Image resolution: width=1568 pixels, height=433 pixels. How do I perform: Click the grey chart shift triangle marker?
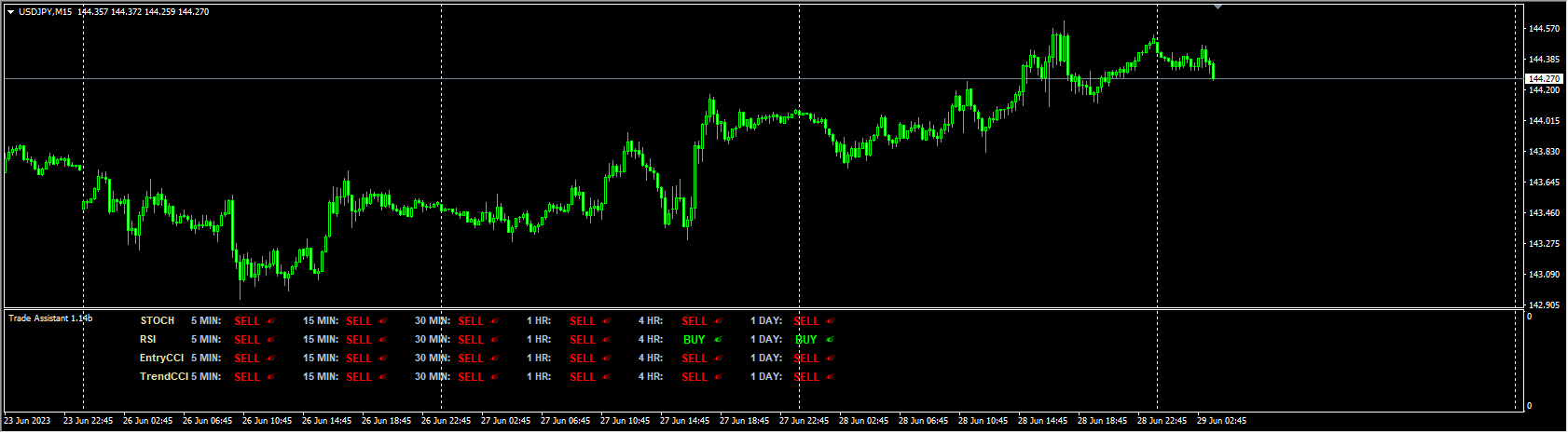1217,7
